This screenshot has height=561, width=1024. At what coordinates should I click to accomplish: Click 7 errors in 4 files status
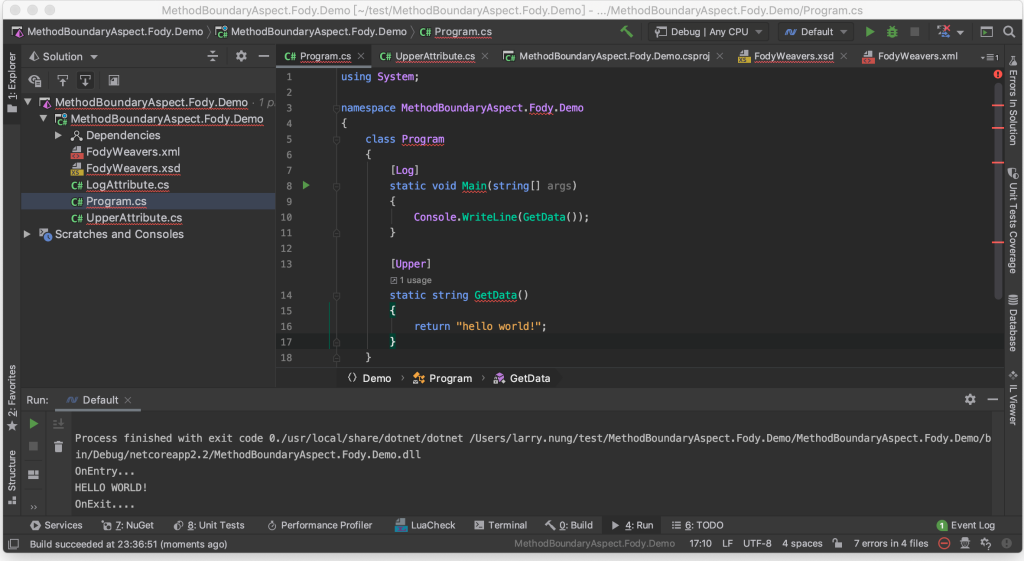point(891,543)
